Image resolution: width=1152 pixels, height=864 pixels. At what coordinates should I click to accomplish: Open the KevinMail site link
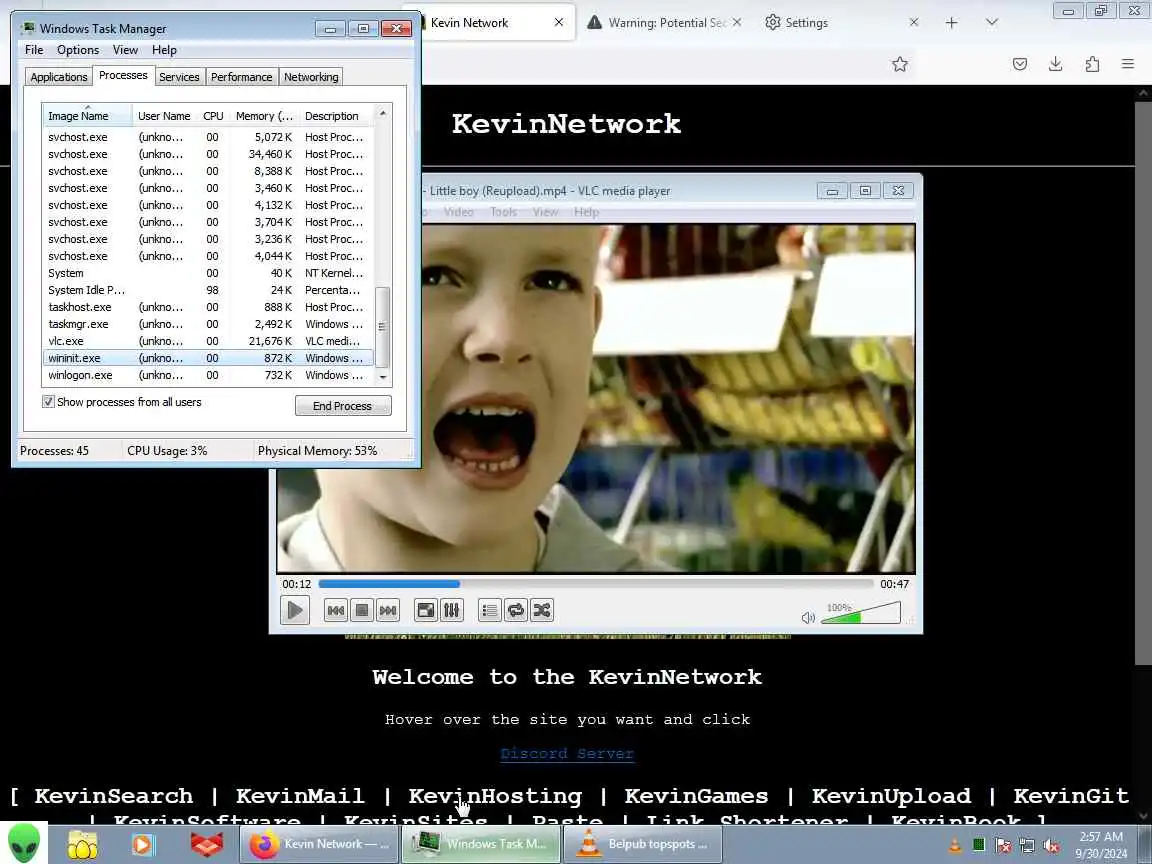[300, 796]
